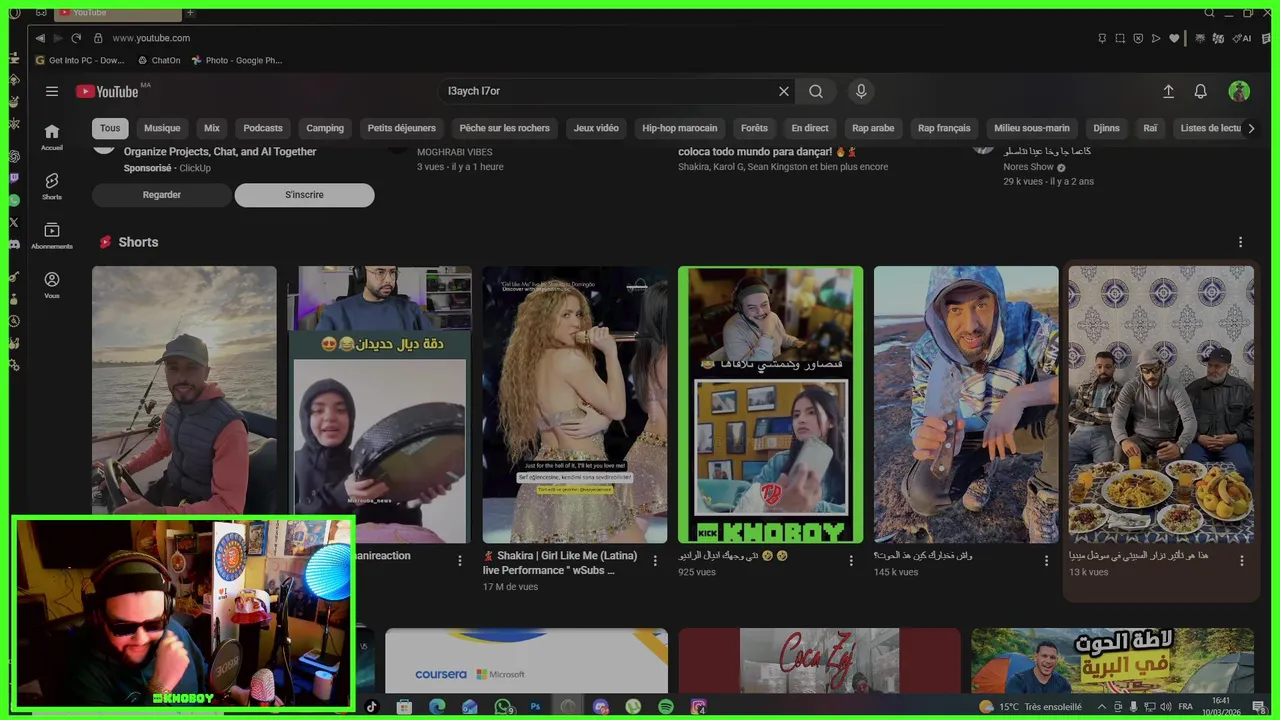Open options menu for 925 vues Short
1280x720 pixels.
851,561
